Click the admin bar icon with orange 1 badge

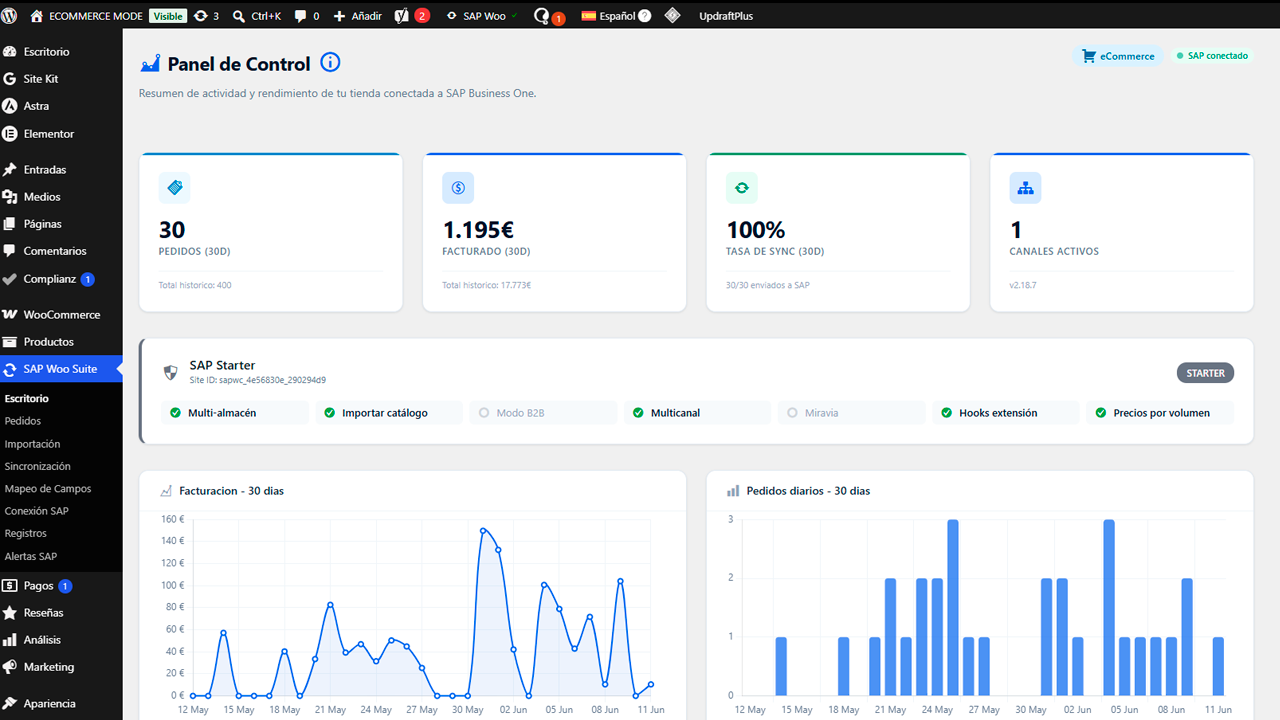pyautogui.click(x=549, y=17)
